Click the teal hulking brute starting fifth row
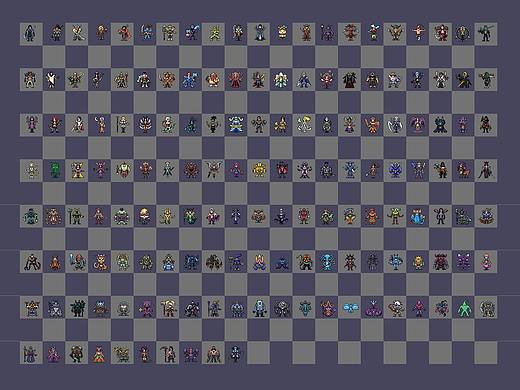This screenshot has height=390, width=520. tap(31, 216)
